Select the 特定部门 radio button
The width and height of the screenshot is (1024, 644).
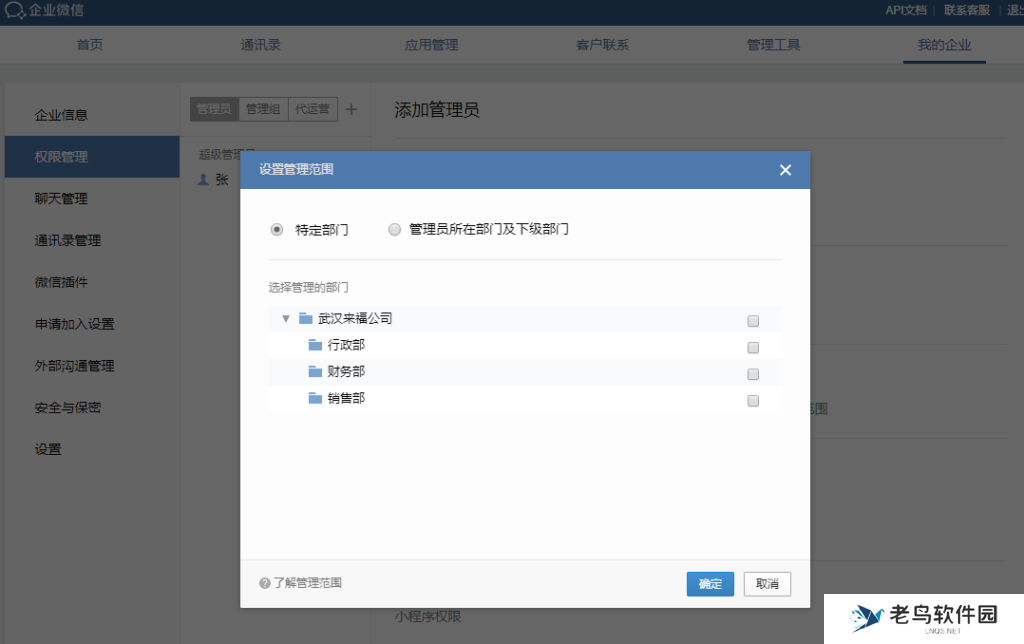276,229
